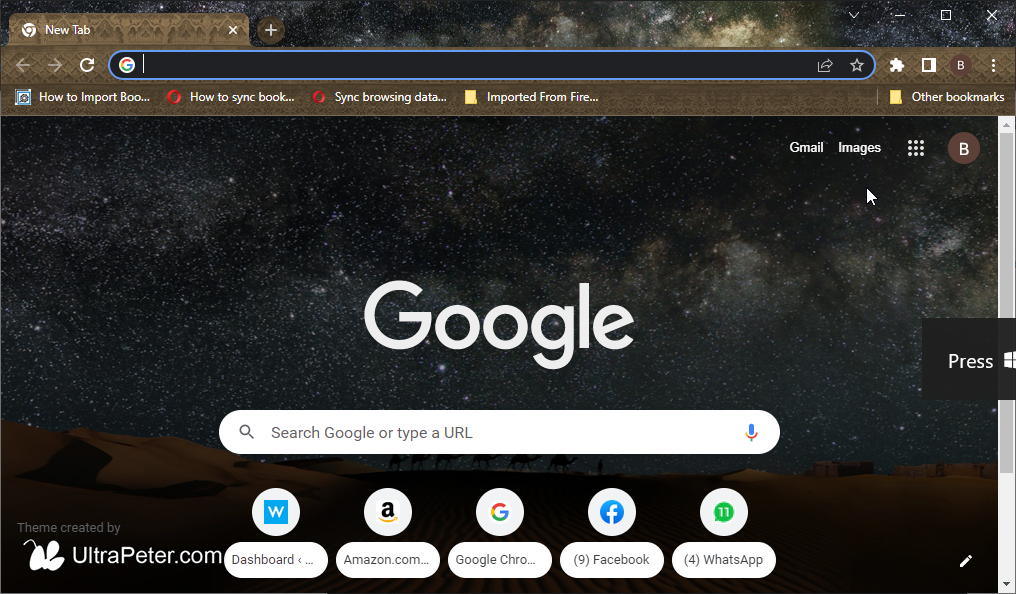Open How to sync book... bookmark
Image resolution: width=1016 pixels, height=594 pixels.
231,97
